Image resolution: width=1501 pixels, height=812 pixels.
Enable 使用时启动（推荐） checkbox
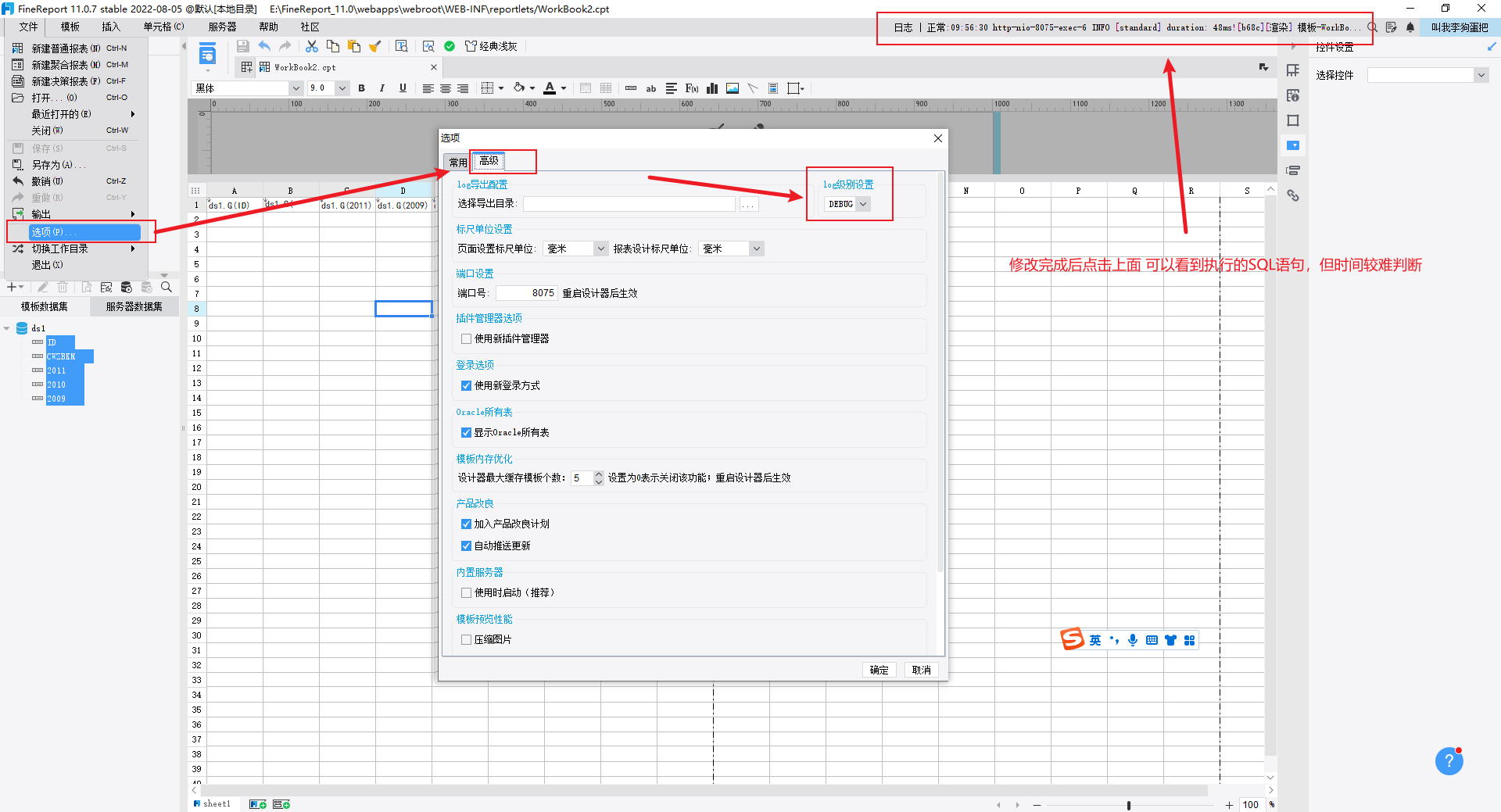tap(467, 593)
